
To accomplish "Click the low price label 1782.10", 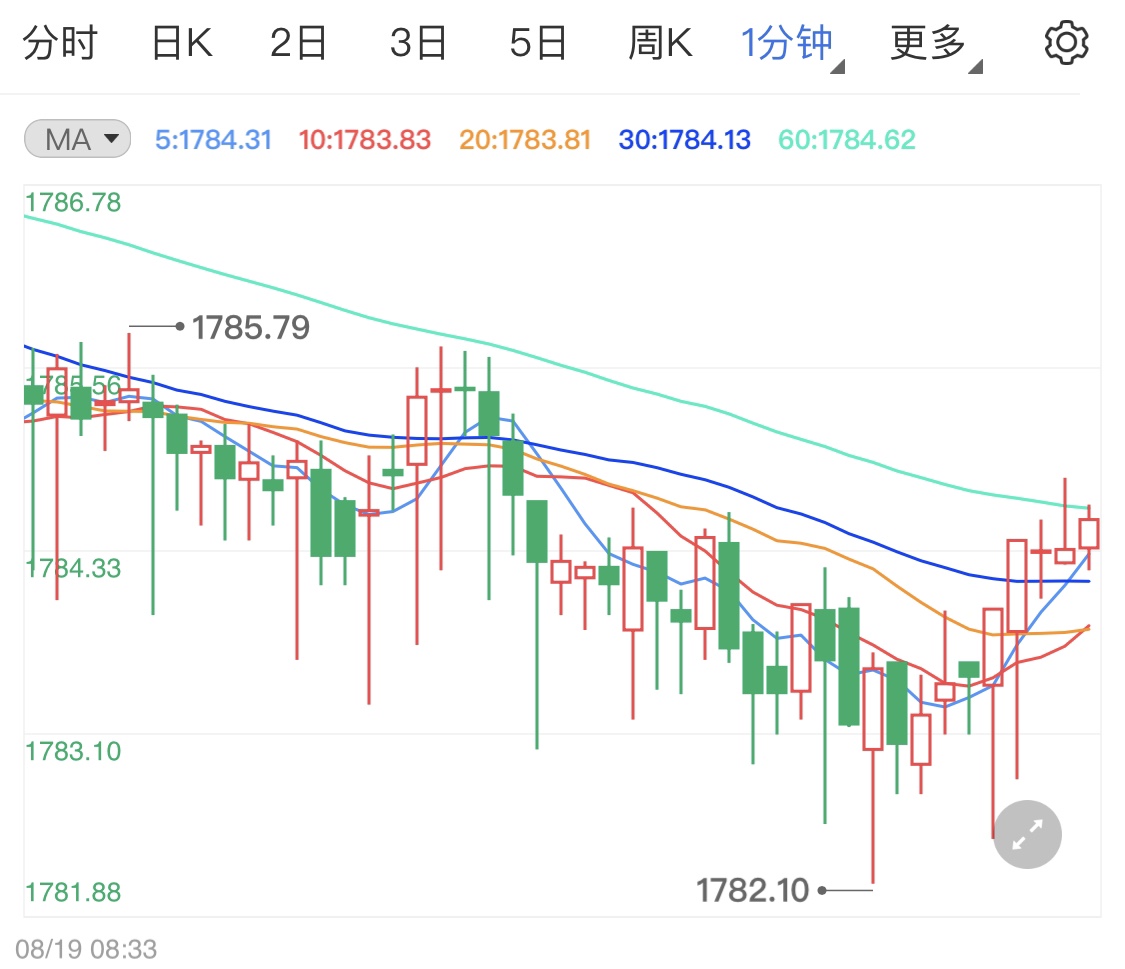I will coord(753,890).
